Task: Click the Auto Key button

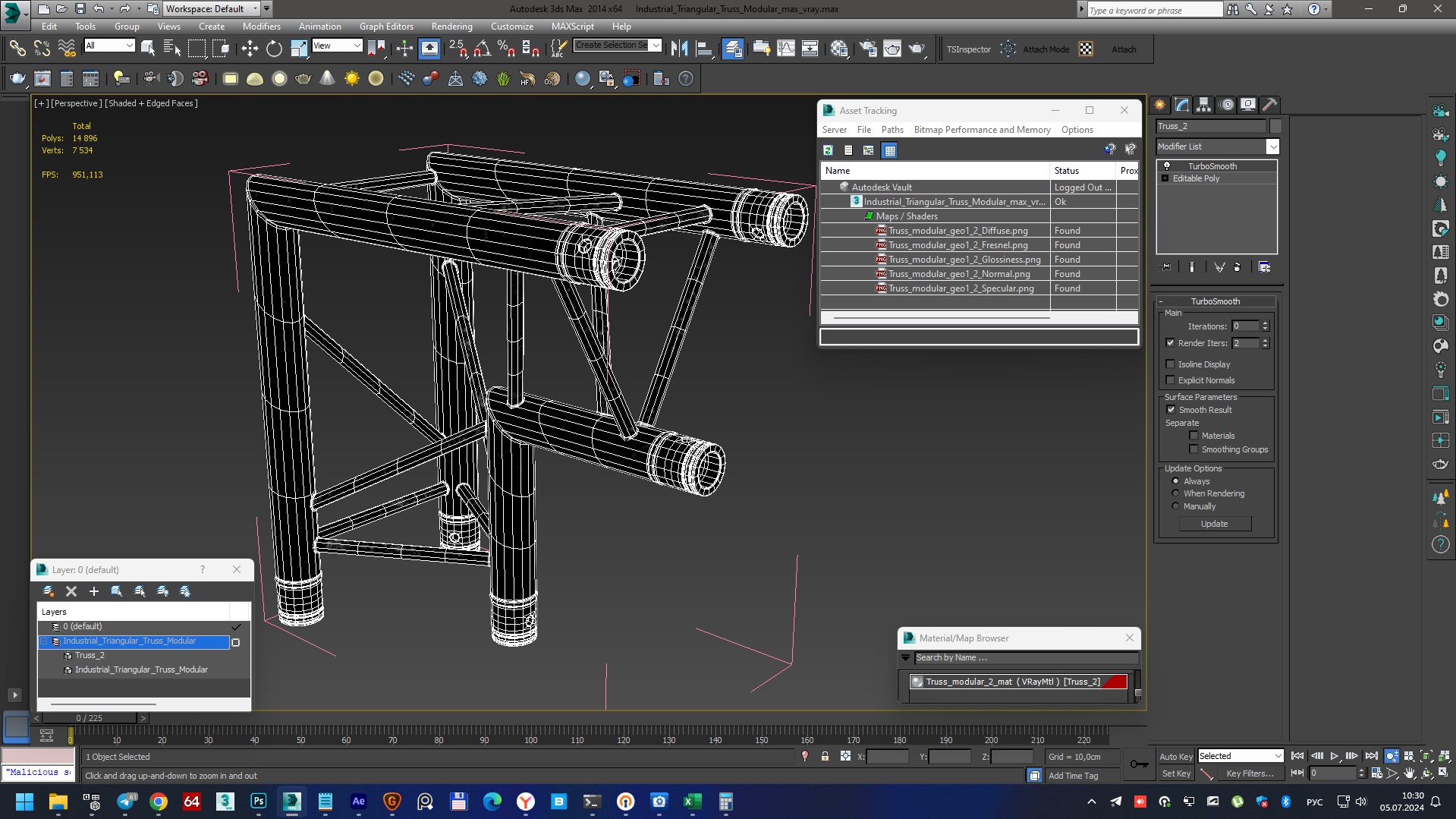Action: (1175, 756)
